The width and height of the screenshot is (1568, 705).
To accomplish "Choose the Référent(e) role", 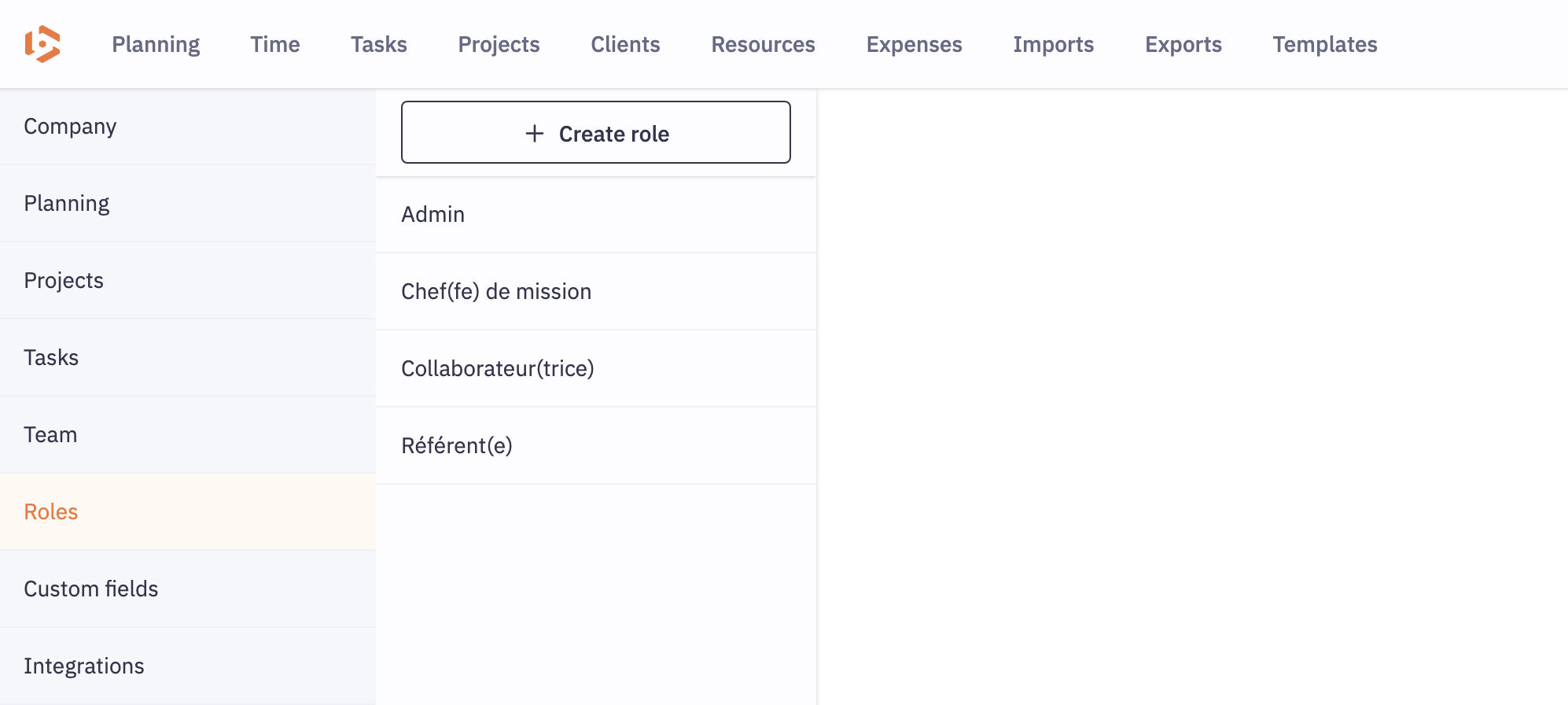I will 457,446.
